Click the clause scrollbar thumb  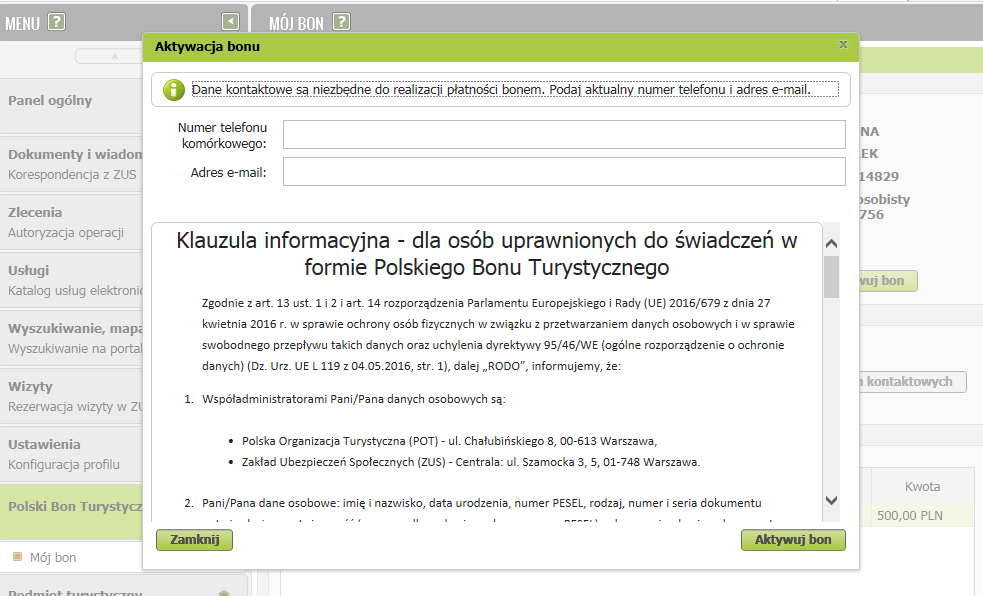831,277
